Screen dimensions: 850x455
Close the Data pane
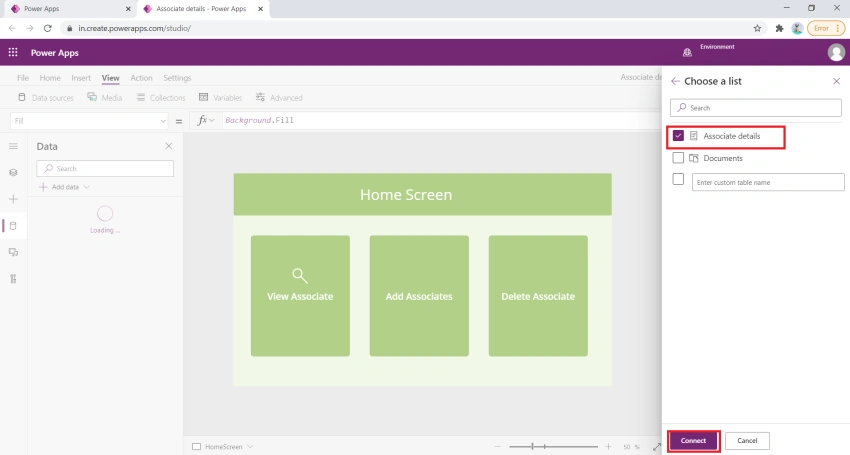[169, 146]
